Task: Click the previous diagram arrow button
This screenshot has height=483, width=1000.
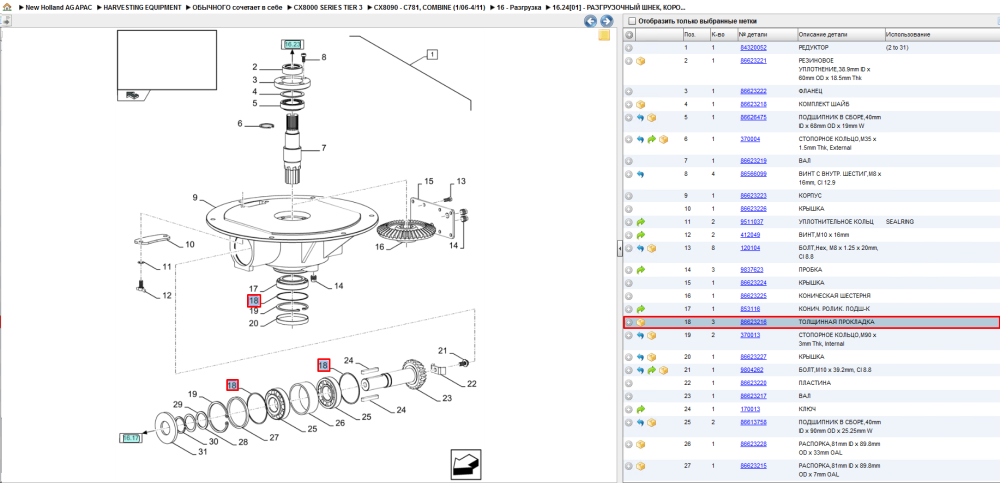Action: [x=591, y=21]
